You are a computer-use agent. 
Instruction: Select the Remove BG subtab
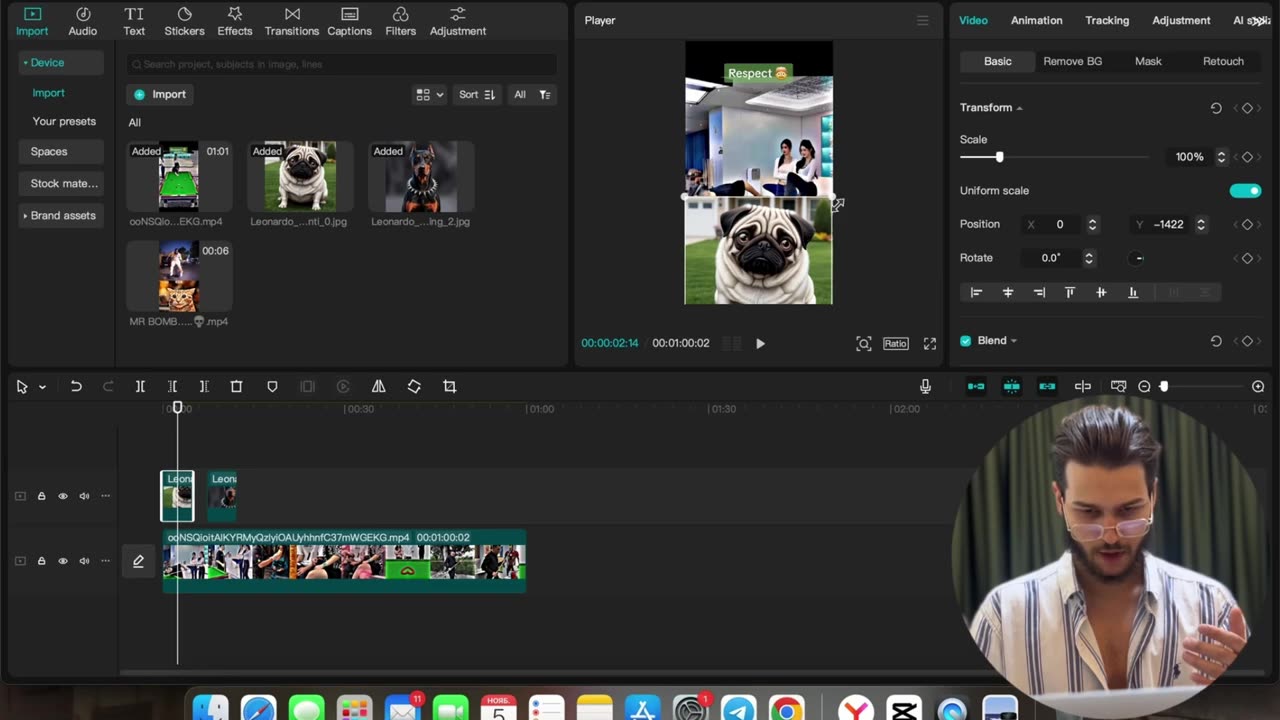pyautogui.click(x=1072, y=61)
